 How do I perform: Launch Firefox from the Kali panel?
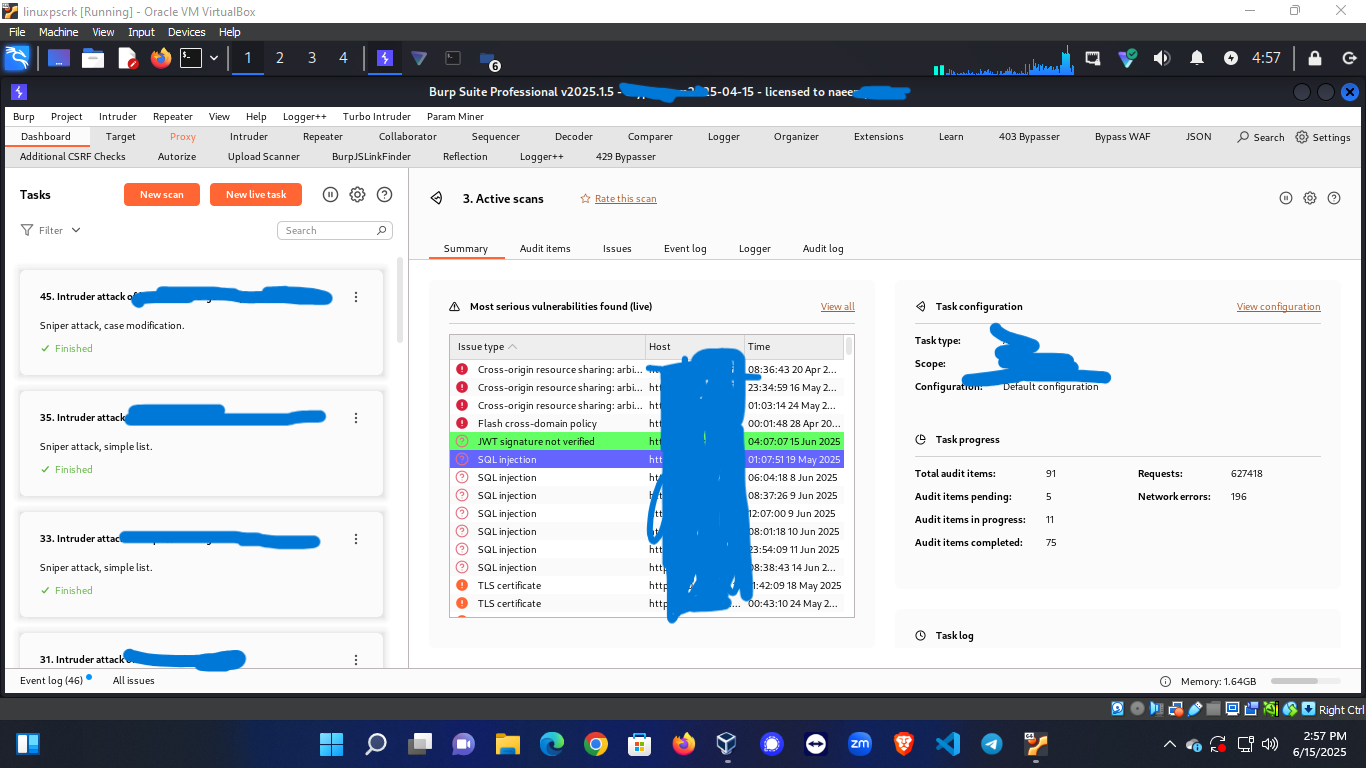(161, 58)
